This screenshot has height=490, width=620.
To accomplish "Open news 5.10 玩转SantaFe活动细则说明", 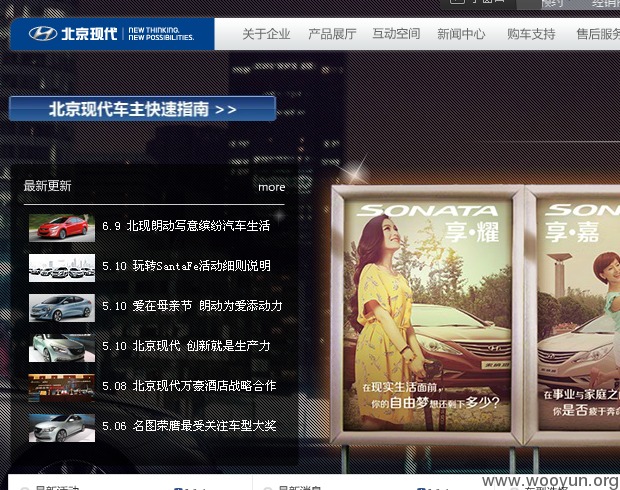I will pos(186,266).
